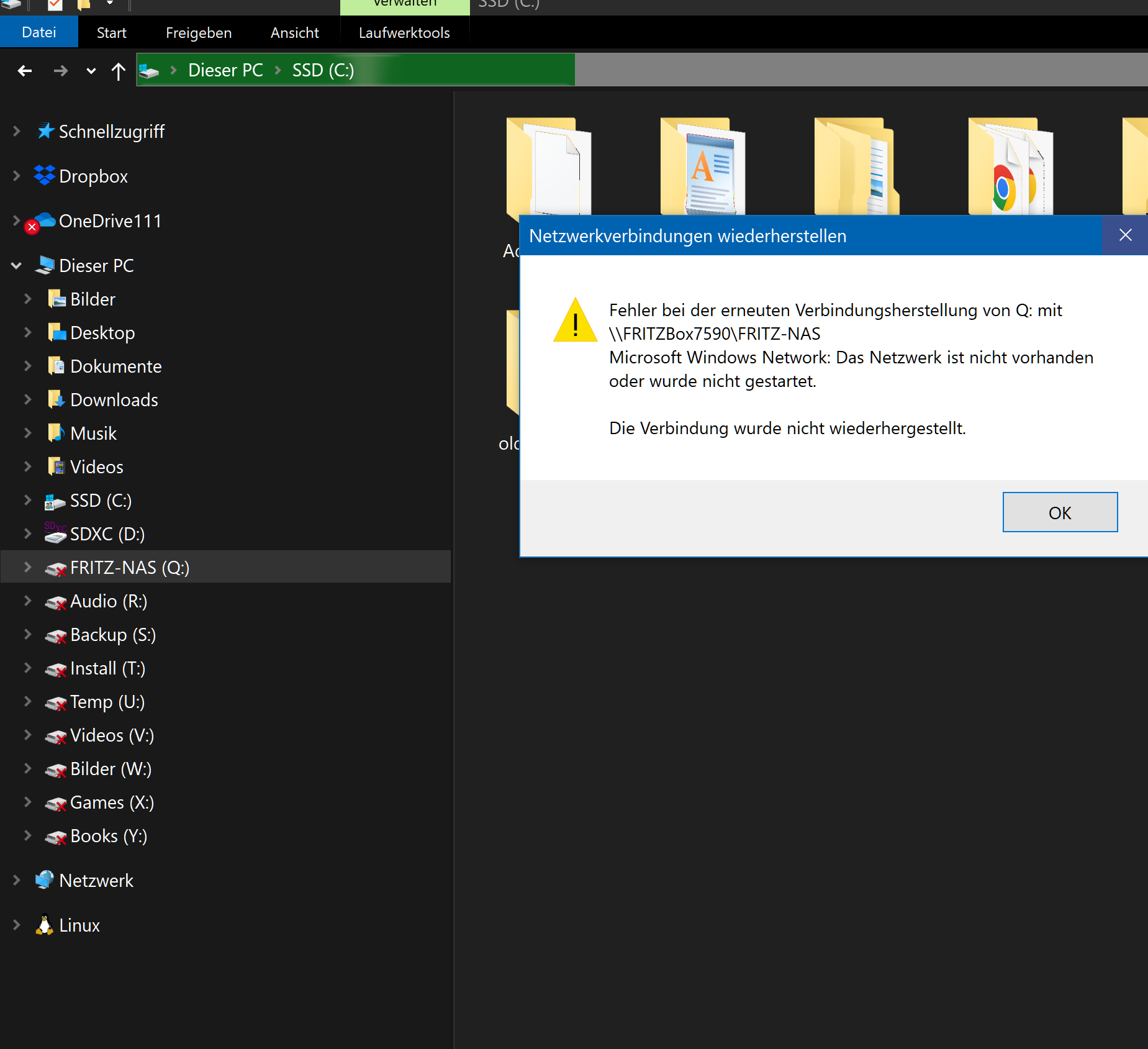Click Dieser PC in the address breadcrumb

[225, 70]
